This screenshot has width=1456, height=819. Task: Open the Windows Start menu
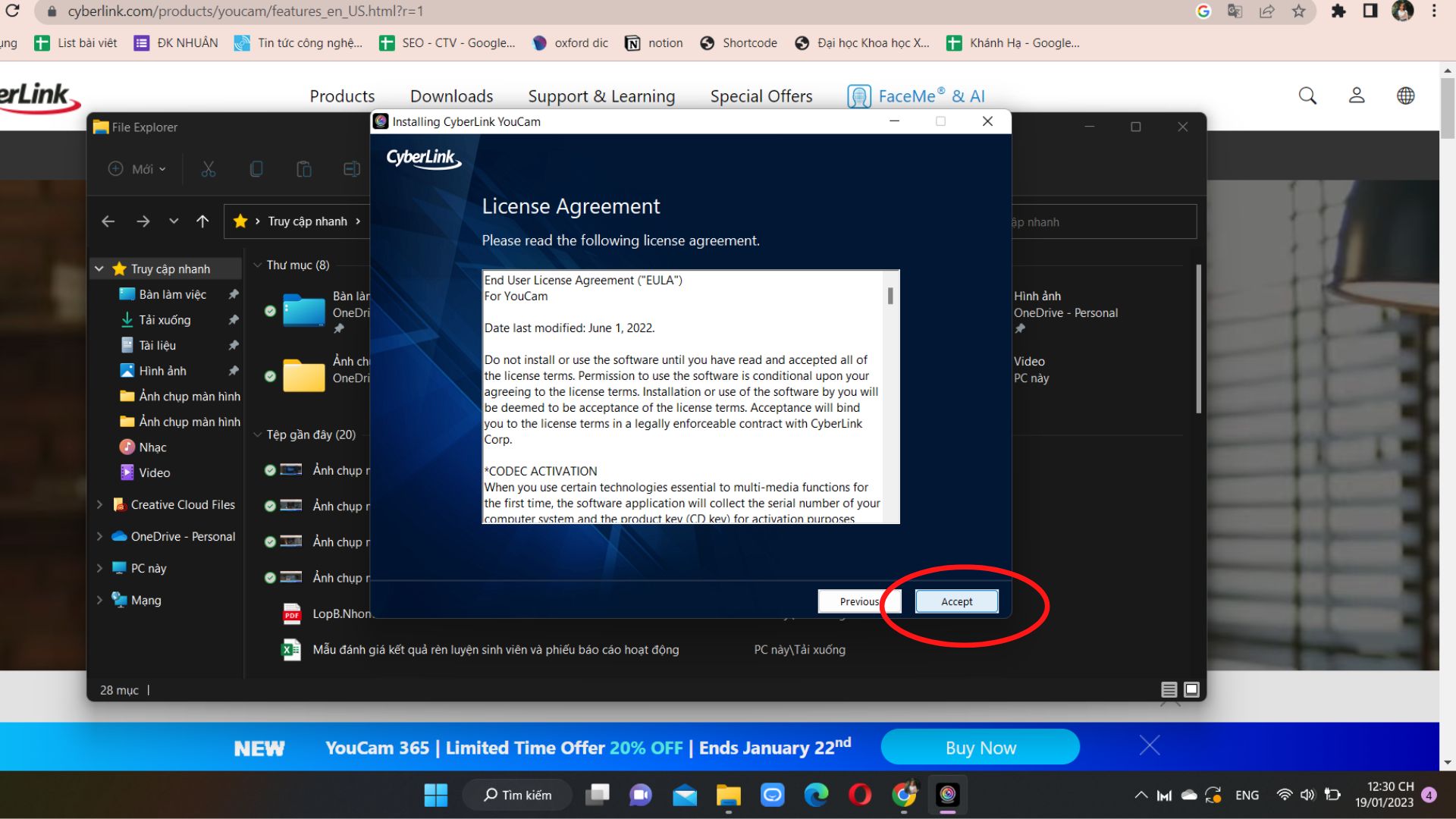pyautogui.click(x=435, y=795)
